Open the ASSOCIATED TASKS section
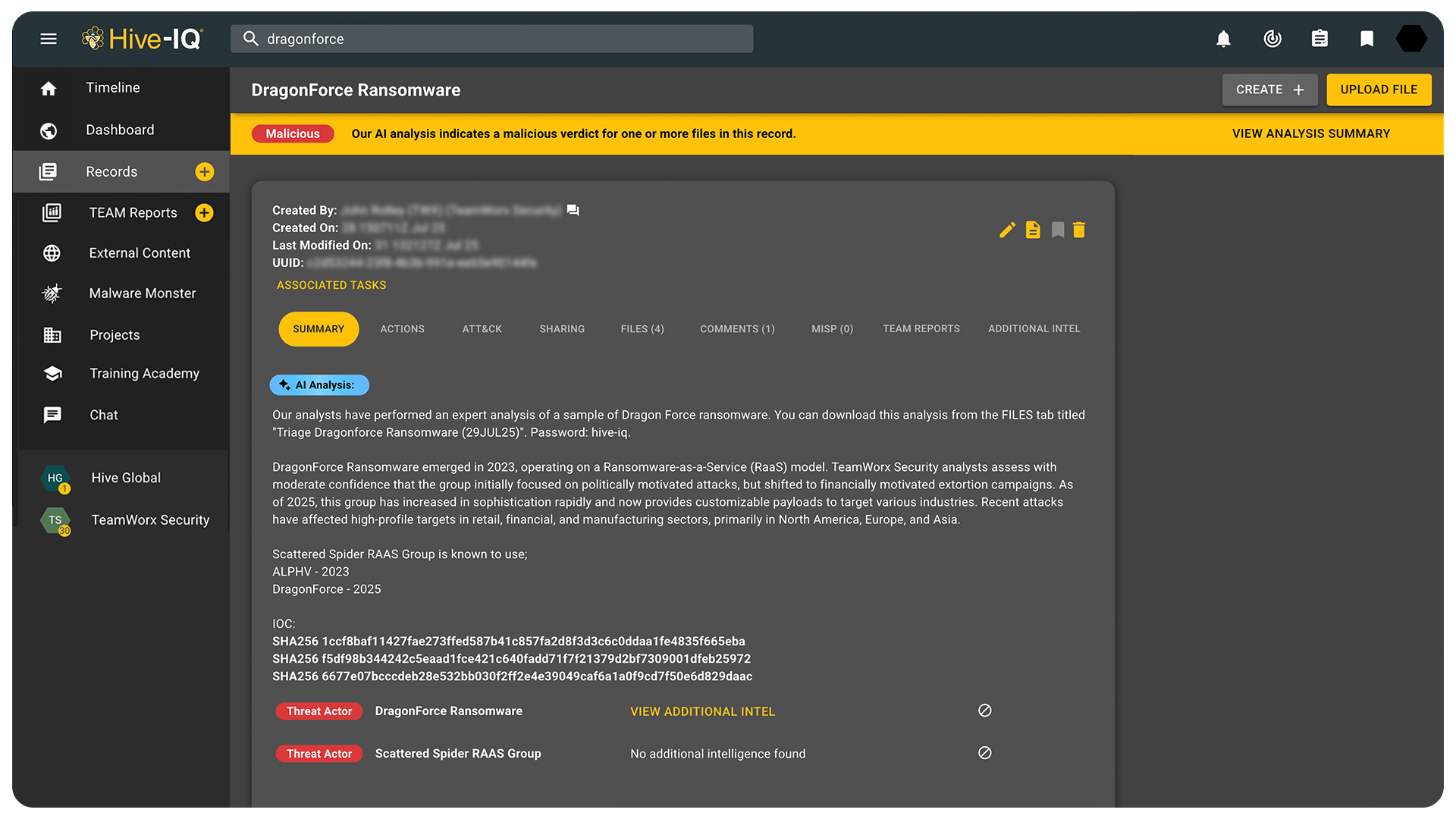The width and height of the screenshot is (1456, 819). tap(331, 285)
